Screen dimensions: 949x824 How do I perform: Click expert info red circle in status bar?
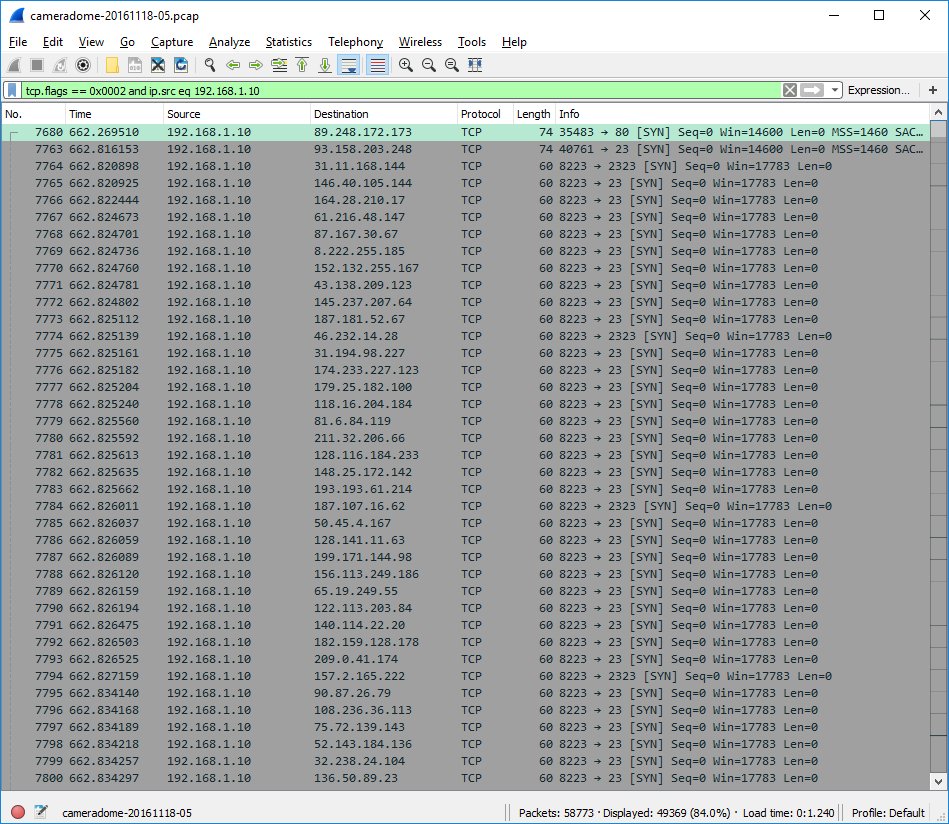pos(18,812)
